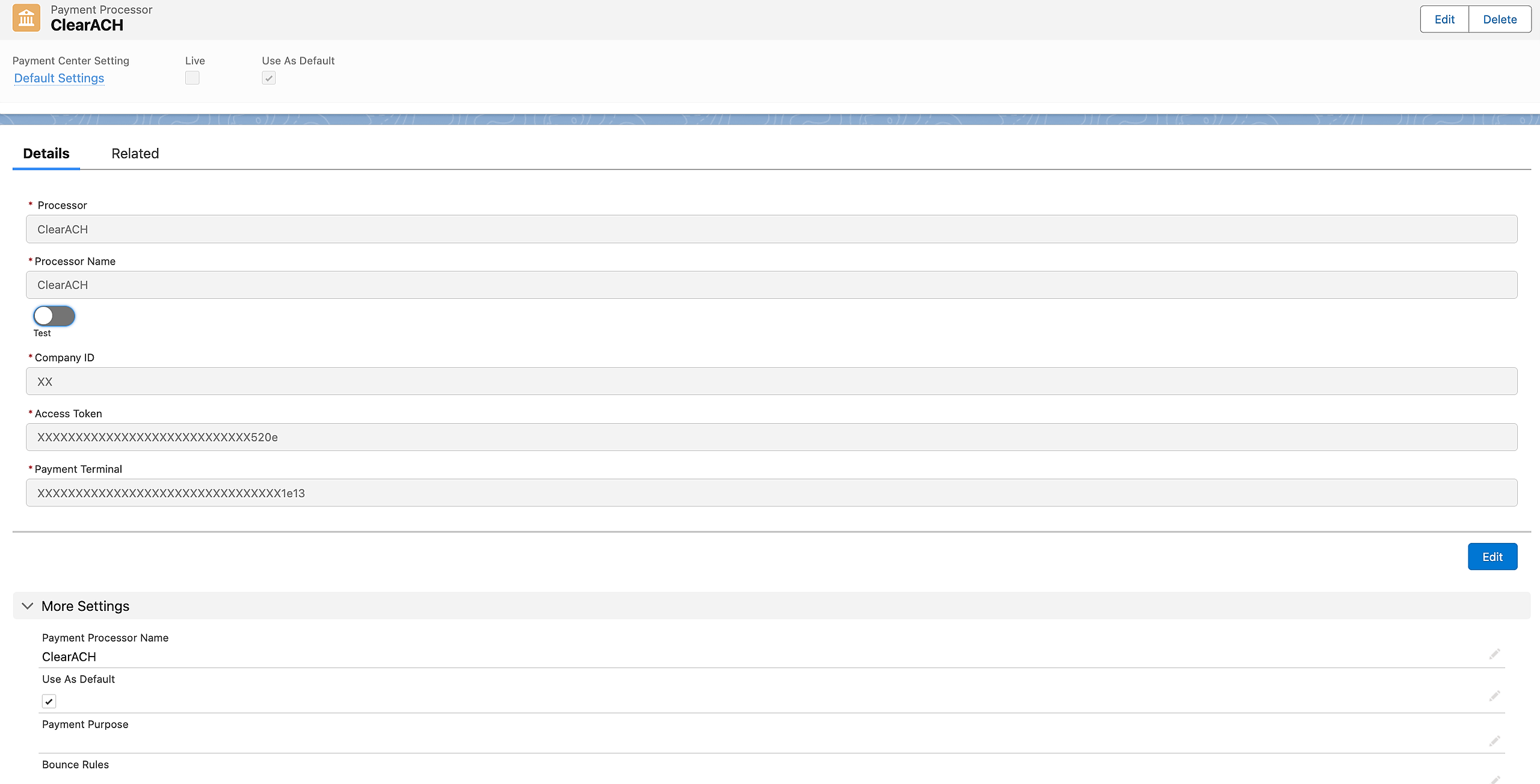The image size is (1540, 784).
Task: Click the blue Edit button
Action: tap(1492, 557)
